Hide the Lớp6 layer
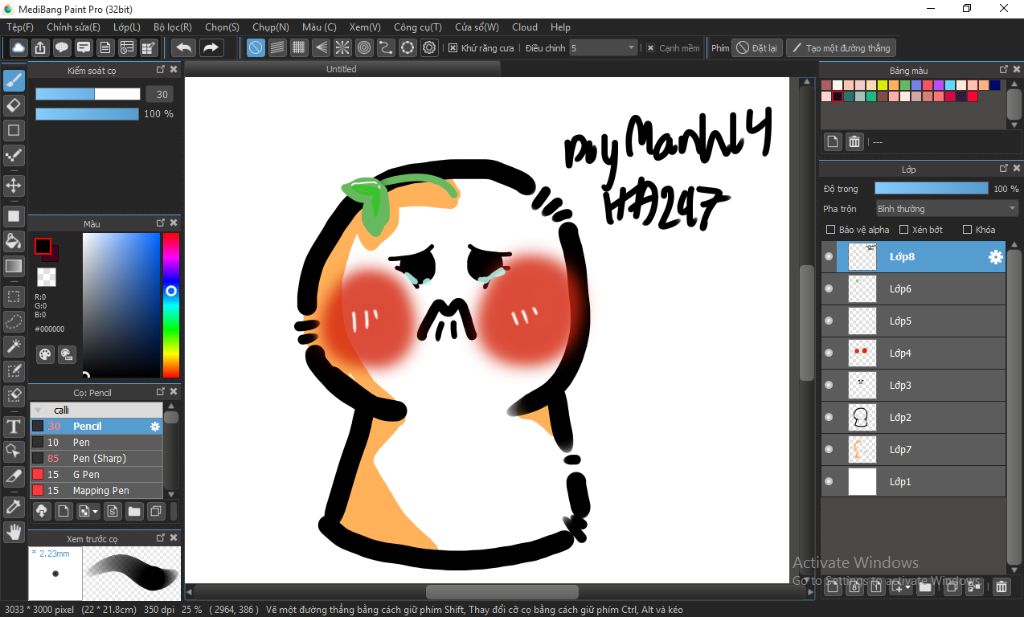This screenshot has height=617, width=1024. click(x=829, y=289)
